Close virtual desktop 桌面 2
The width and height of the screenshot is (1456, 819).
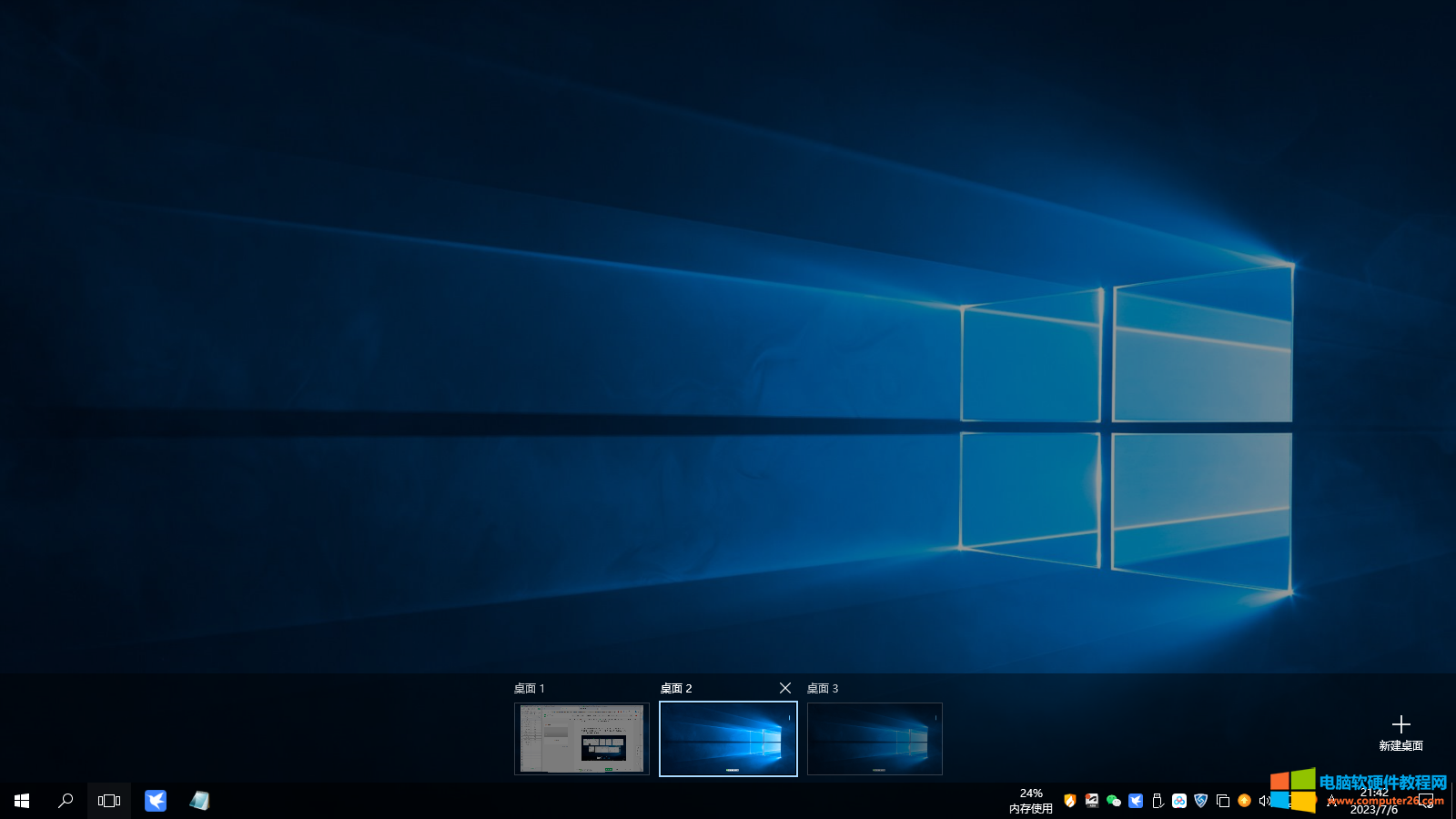click(x=785, y=688)
